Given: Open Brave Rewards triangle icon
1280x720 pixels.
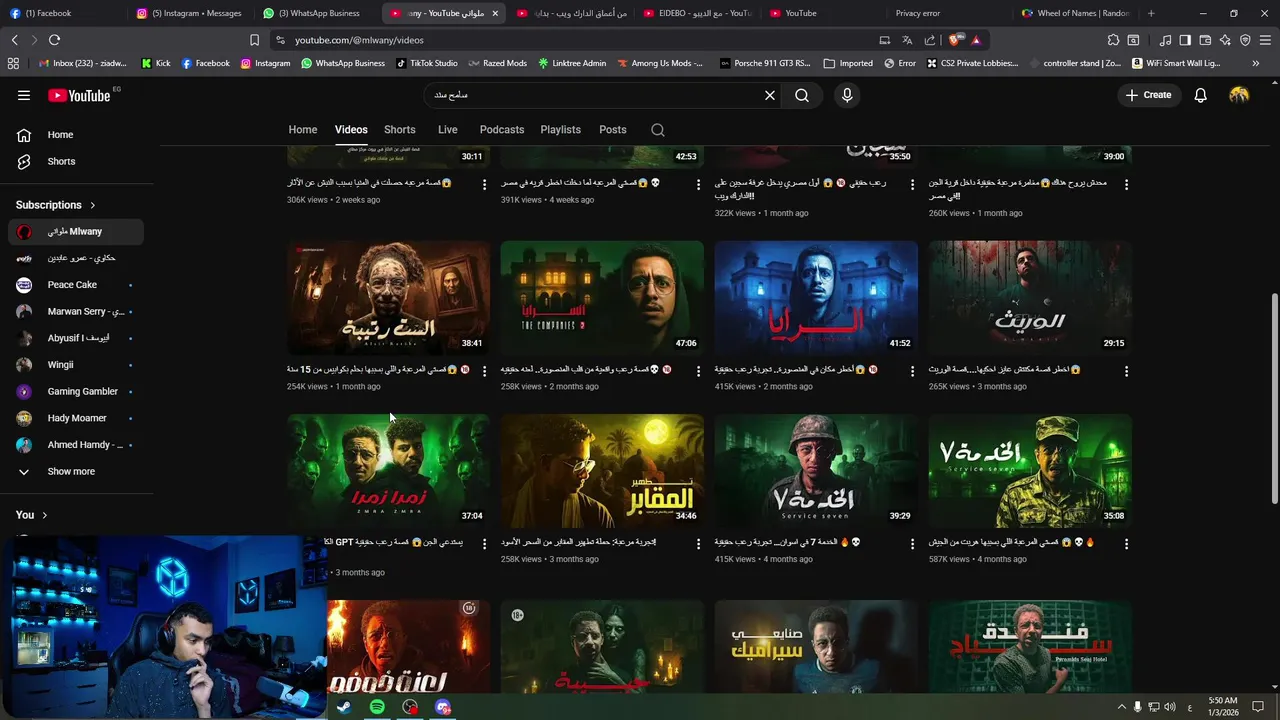Looking at the screenshot, I should tap(975, 40).
